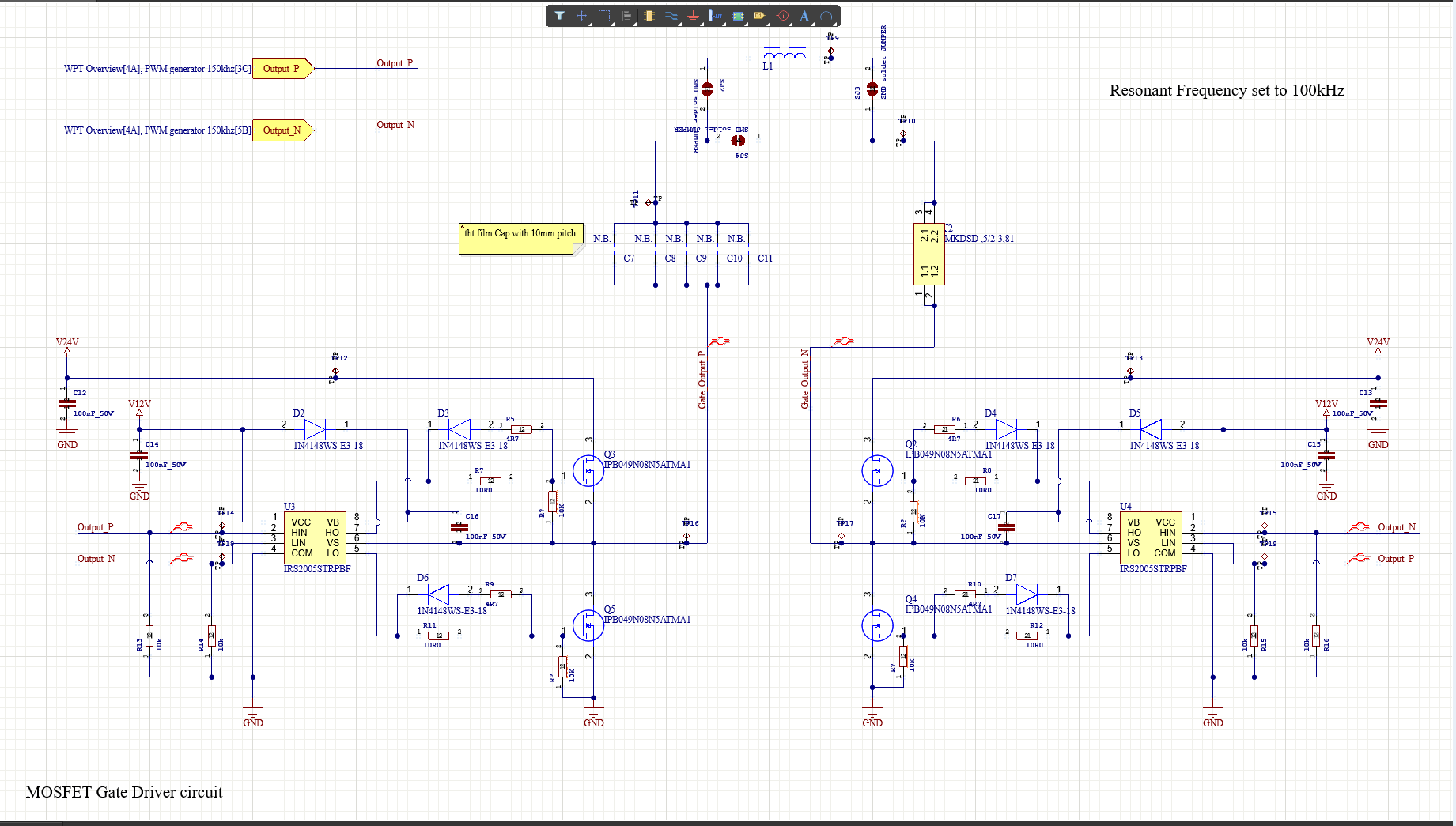Select the Place Port D1 tool
Image resolution: width=1456 pixels, height=826 pixels.
pos(759,16)
